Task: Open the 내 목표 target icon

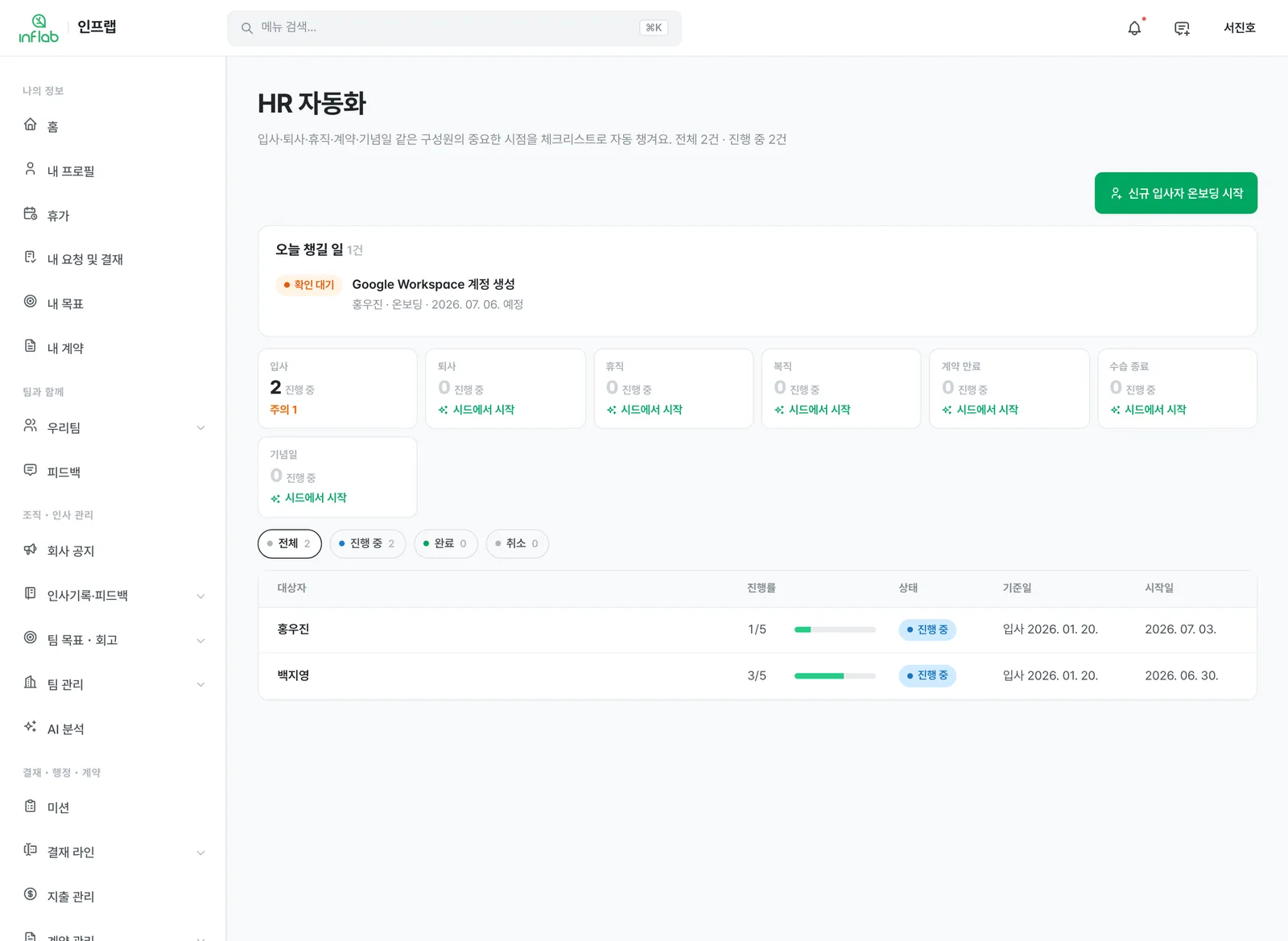Action: click(31, 302)
